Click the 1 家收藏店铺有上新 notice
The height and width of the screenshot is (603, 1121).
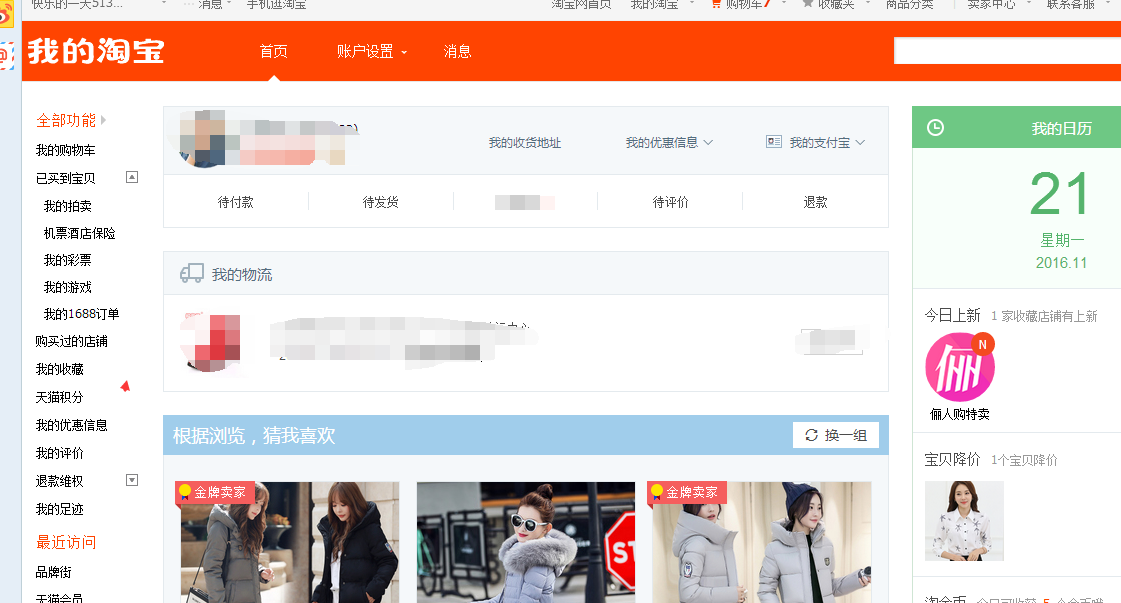(1044, 316)
